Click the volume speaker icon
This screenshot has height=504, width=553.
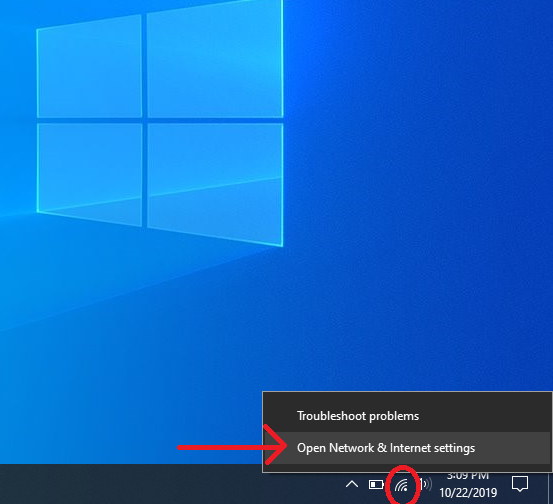click(x=426, y=485)
